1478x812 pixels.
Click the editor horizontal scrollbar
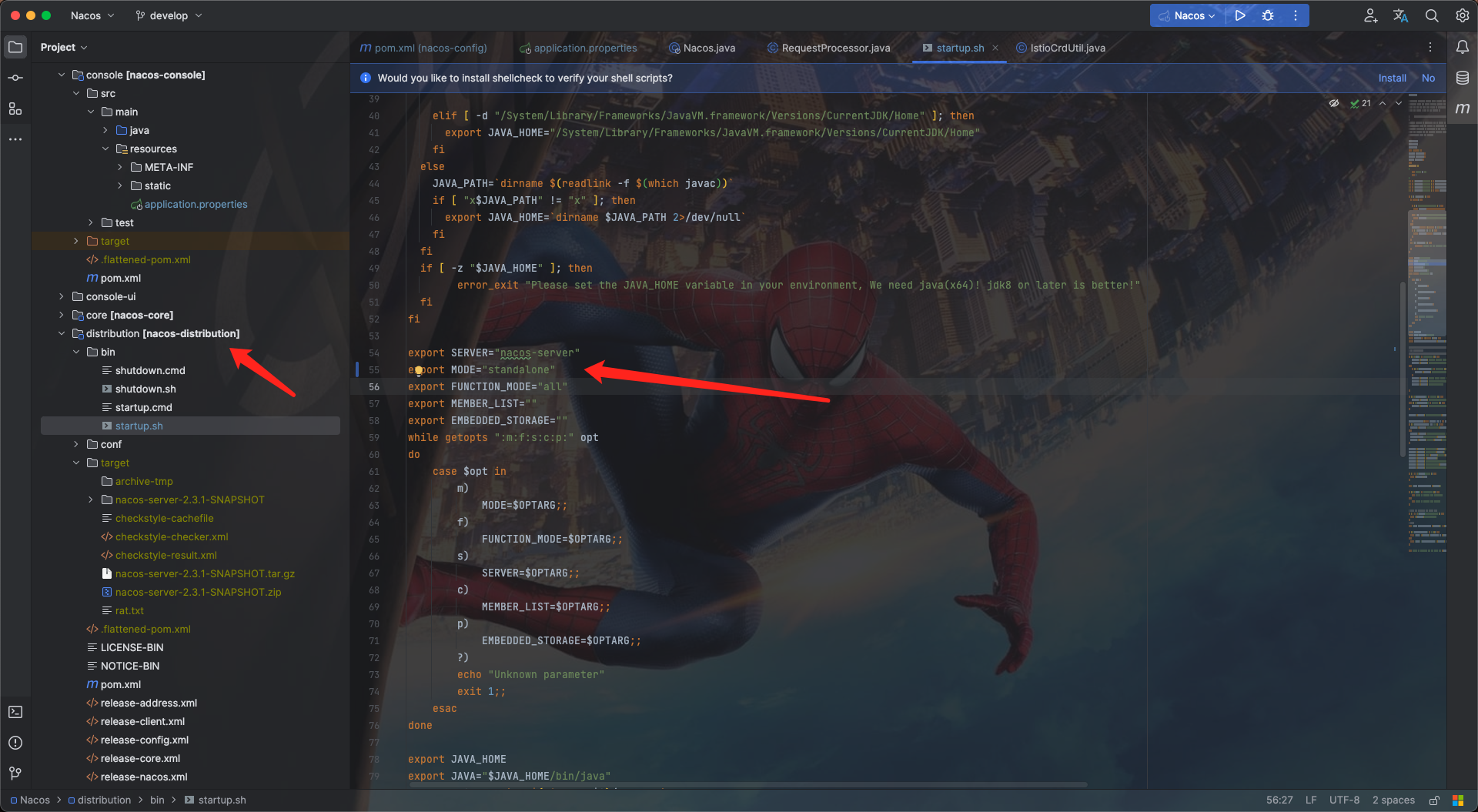coord(747,785)
